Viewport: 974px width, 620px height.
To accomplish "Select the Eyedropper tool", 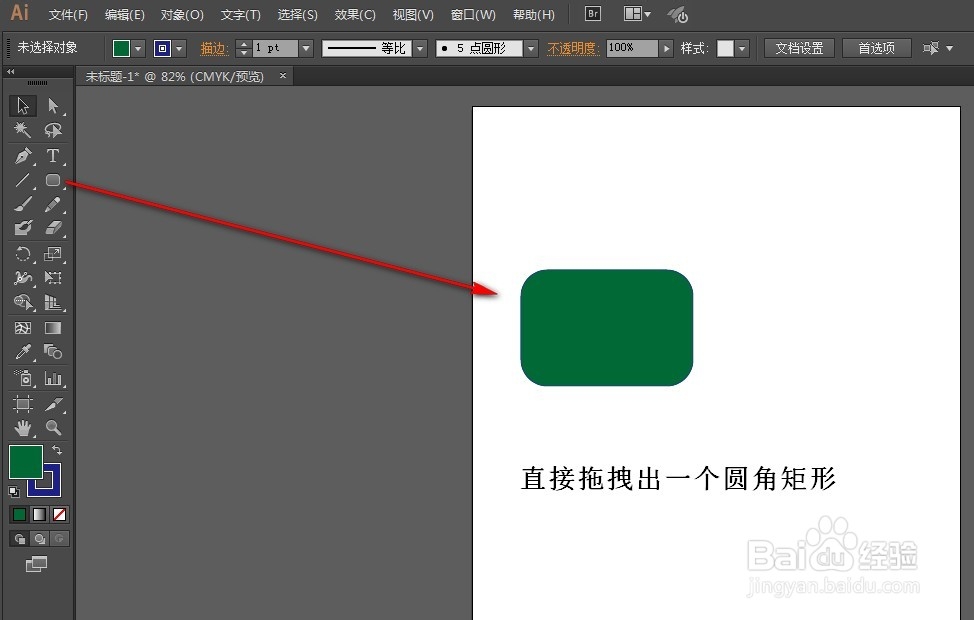I will [x=22, y=351].
